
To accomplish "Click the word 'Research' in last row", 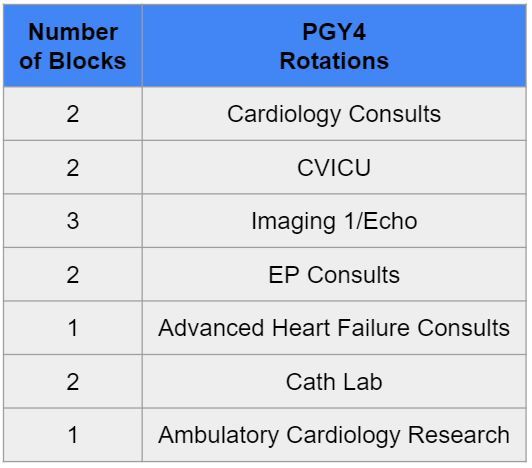I will point(459,435).
